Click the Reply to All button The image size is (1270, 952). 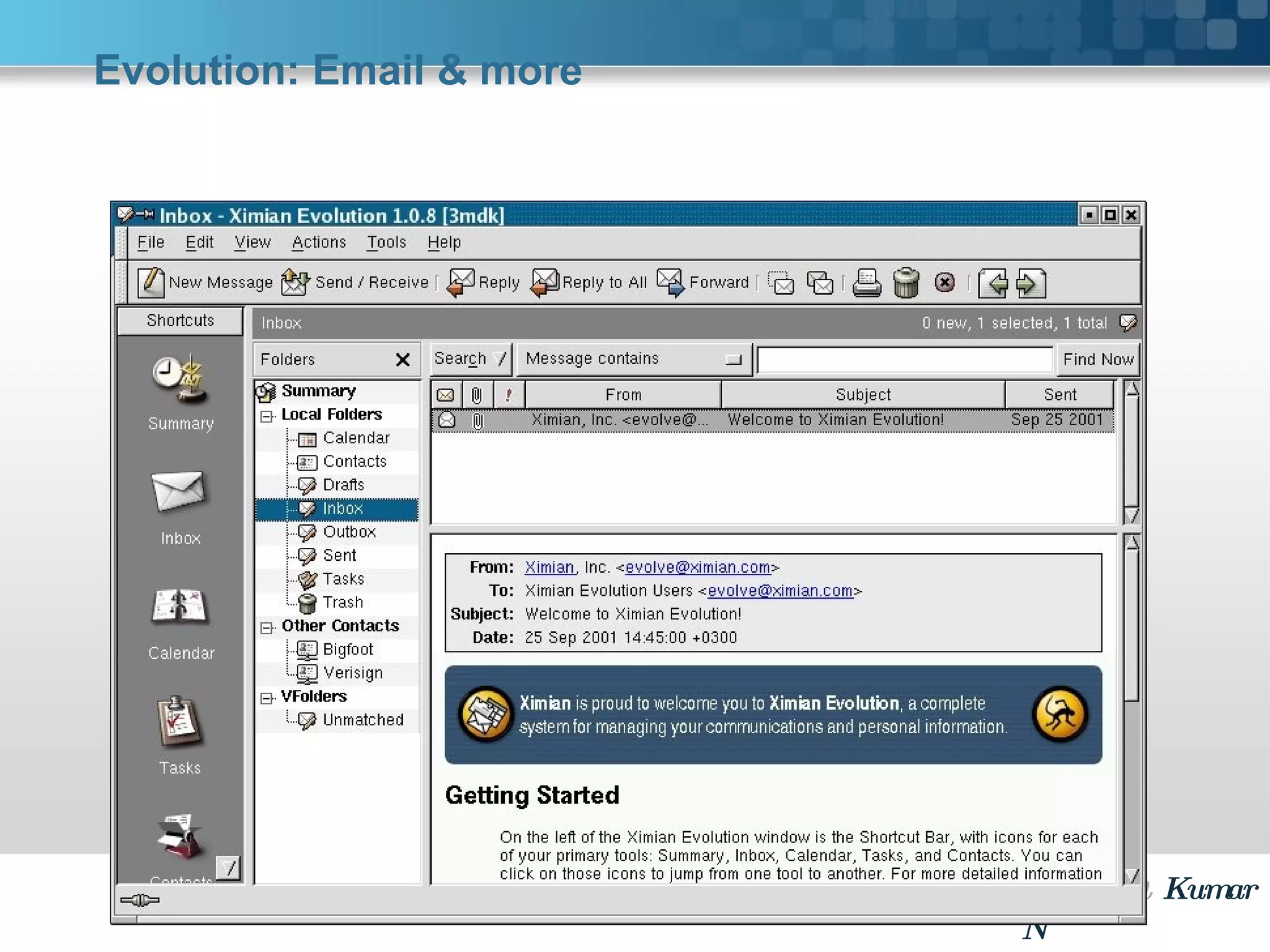(x=589, y=283)
